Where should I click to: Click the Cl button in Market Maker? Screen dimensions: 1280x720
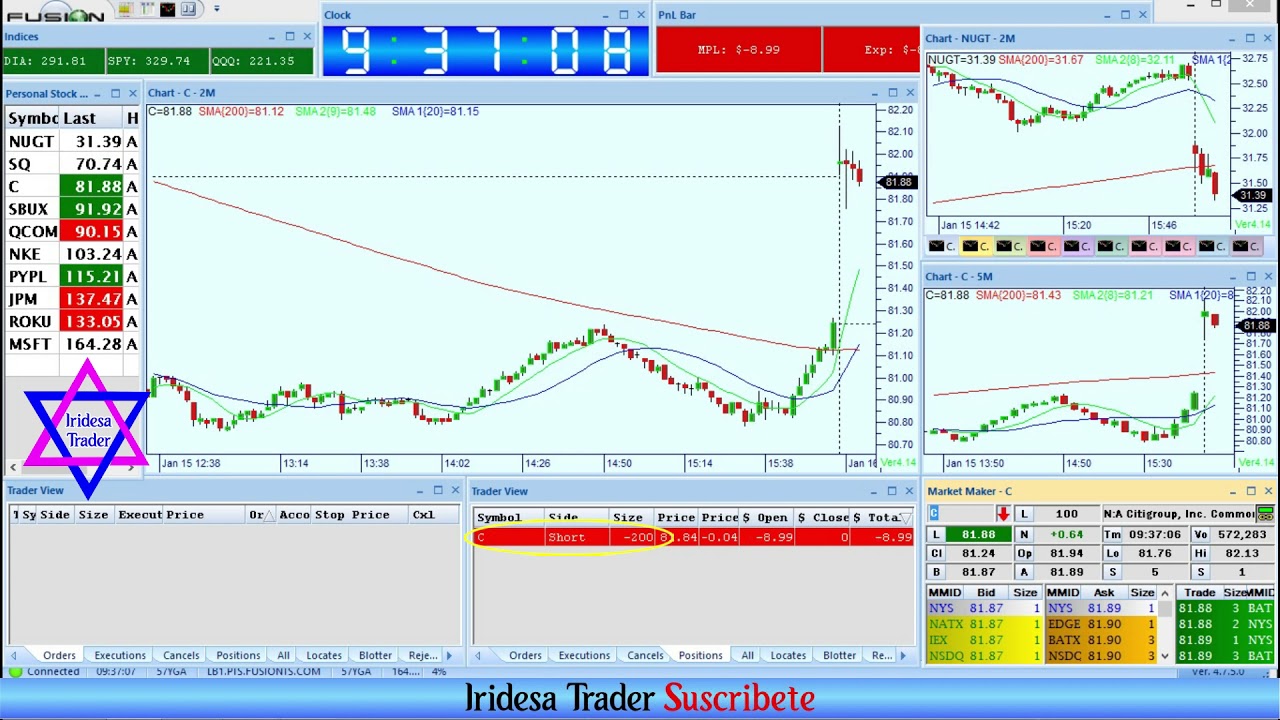coord(936,554)
